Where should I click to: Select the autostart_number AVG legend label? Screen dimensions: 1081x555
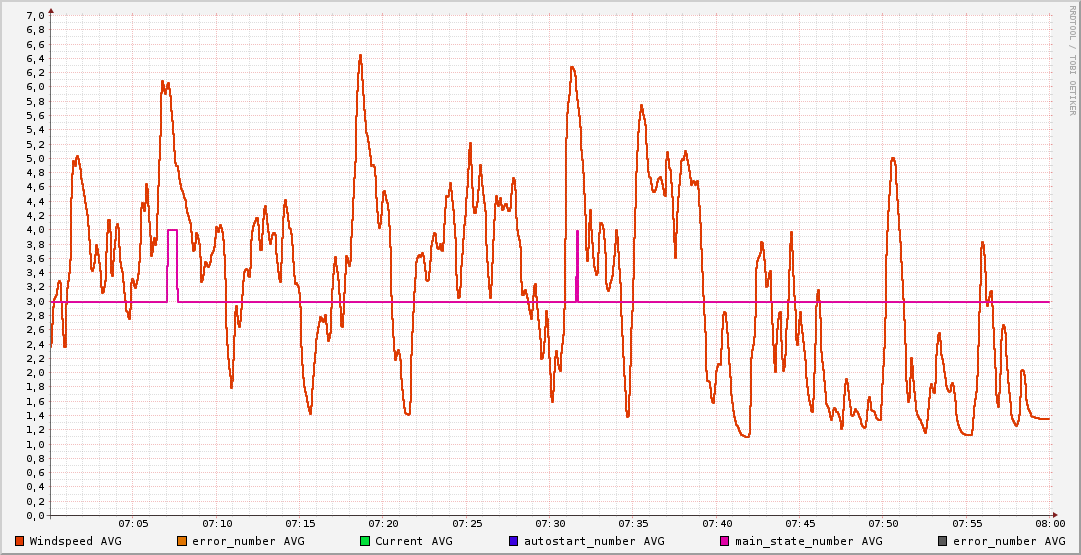(x=594, y=541)
